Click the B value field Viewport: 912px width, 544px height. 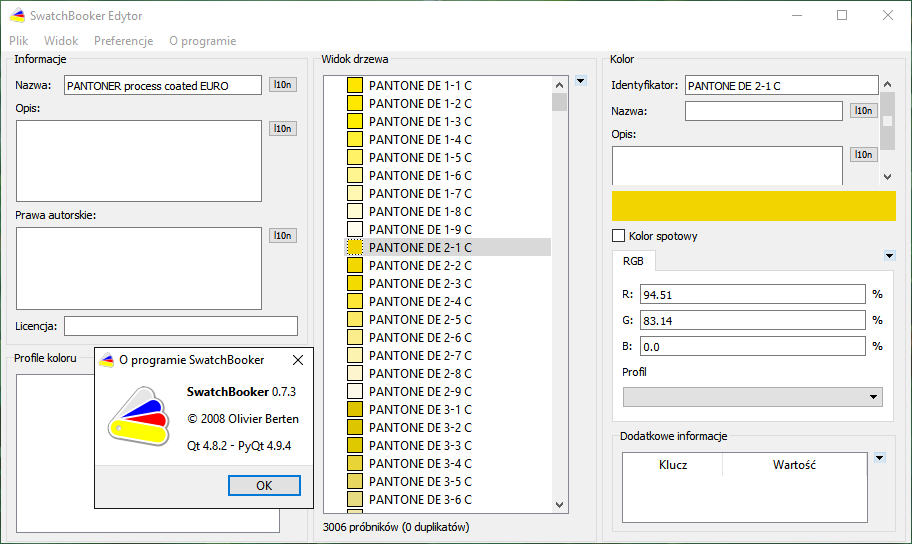pyautogui.click(x=753, y=346)
